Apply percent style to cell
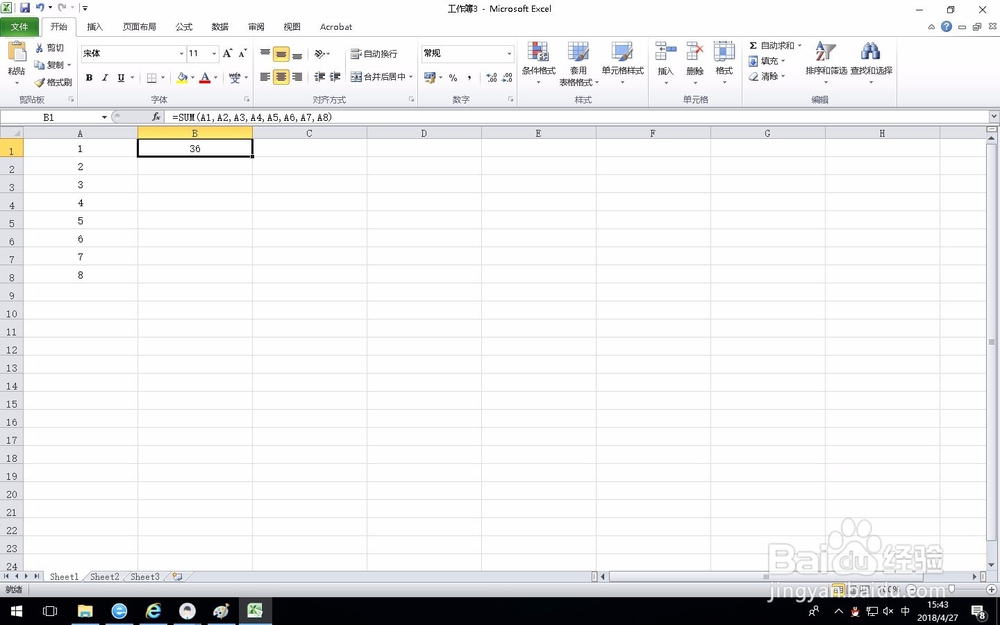Image resolution: width=1000 pixels, height=625 pixels. pyautogui.click(x=453, y=78)
